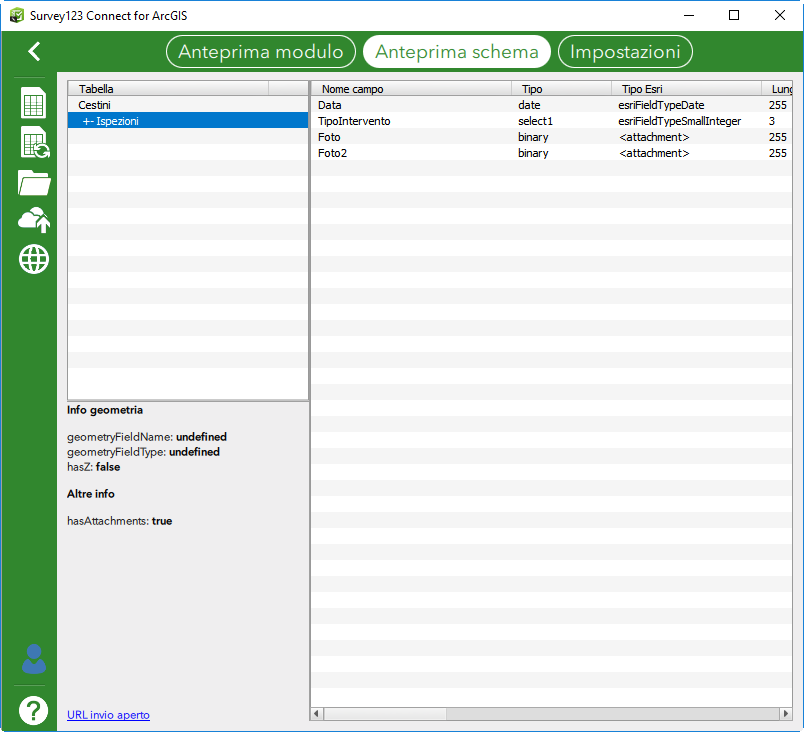
Task: Click the Survey123 app logo icon
Action: point(16,15)
